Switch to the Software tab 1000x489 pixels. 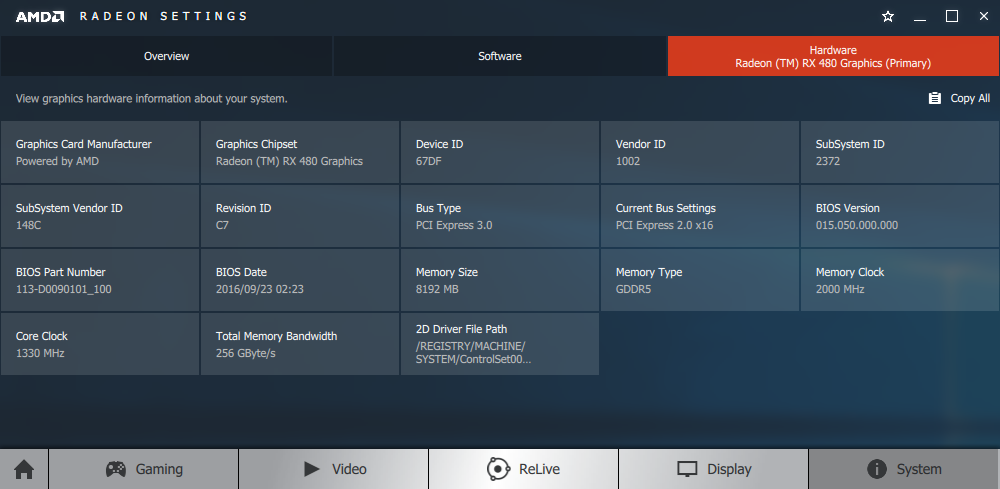(x=500, y=56)
